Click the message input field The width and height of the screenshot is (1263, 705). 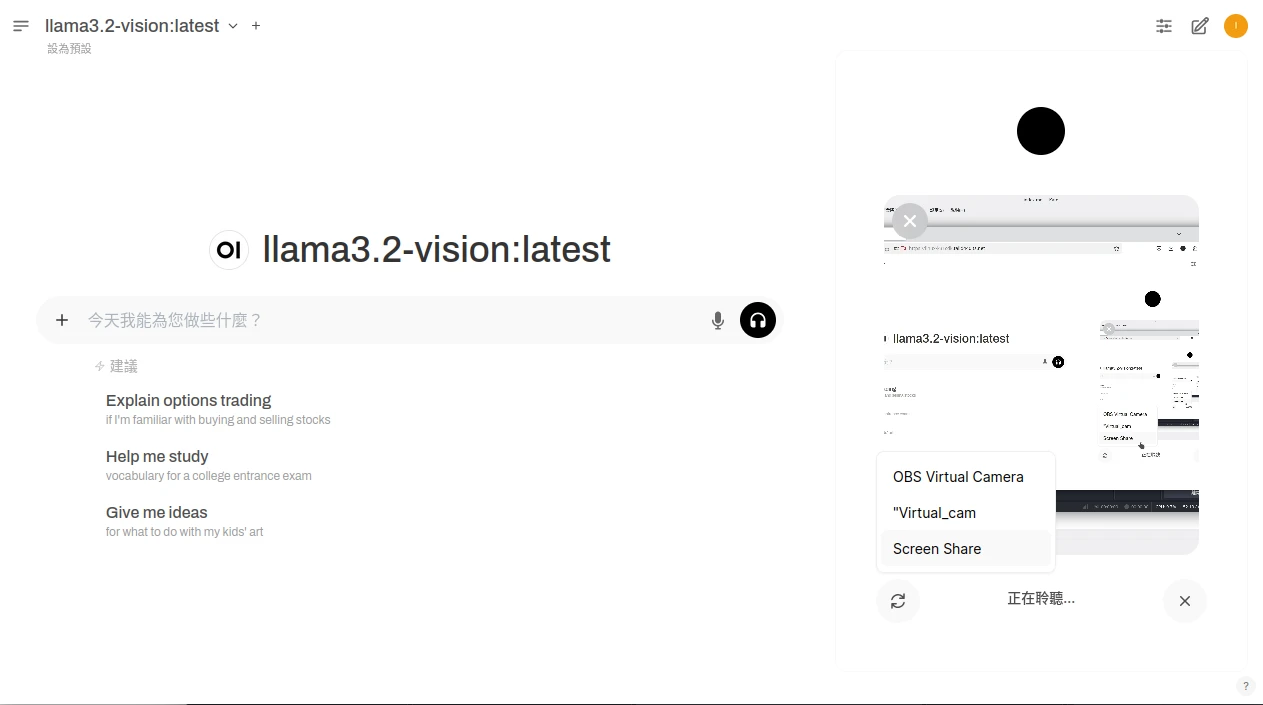pyautogui.click(x=390, y=320)
